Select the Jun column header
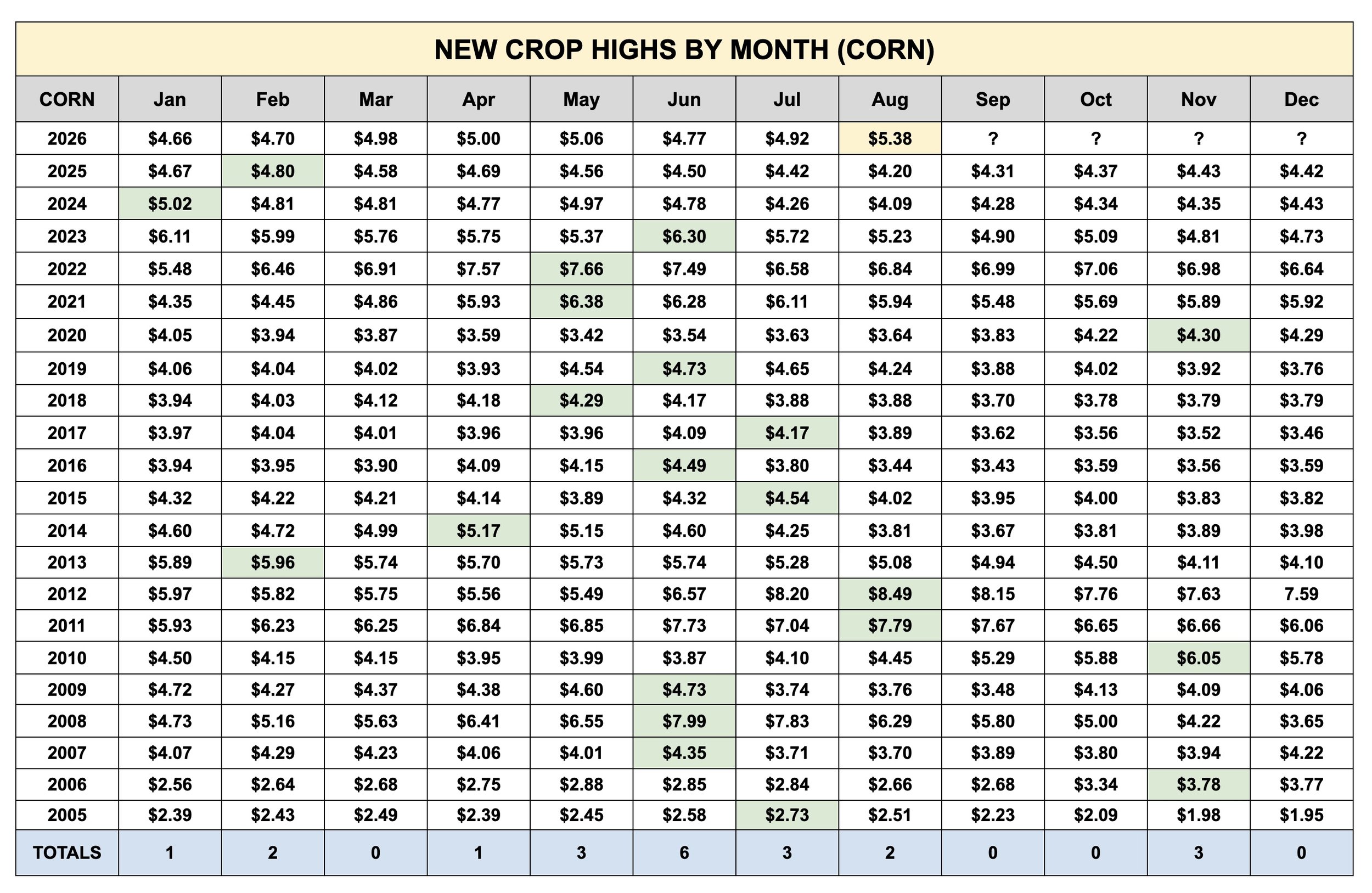The width and height of the screenshot is (1372, 893). [x=684, y=99]
